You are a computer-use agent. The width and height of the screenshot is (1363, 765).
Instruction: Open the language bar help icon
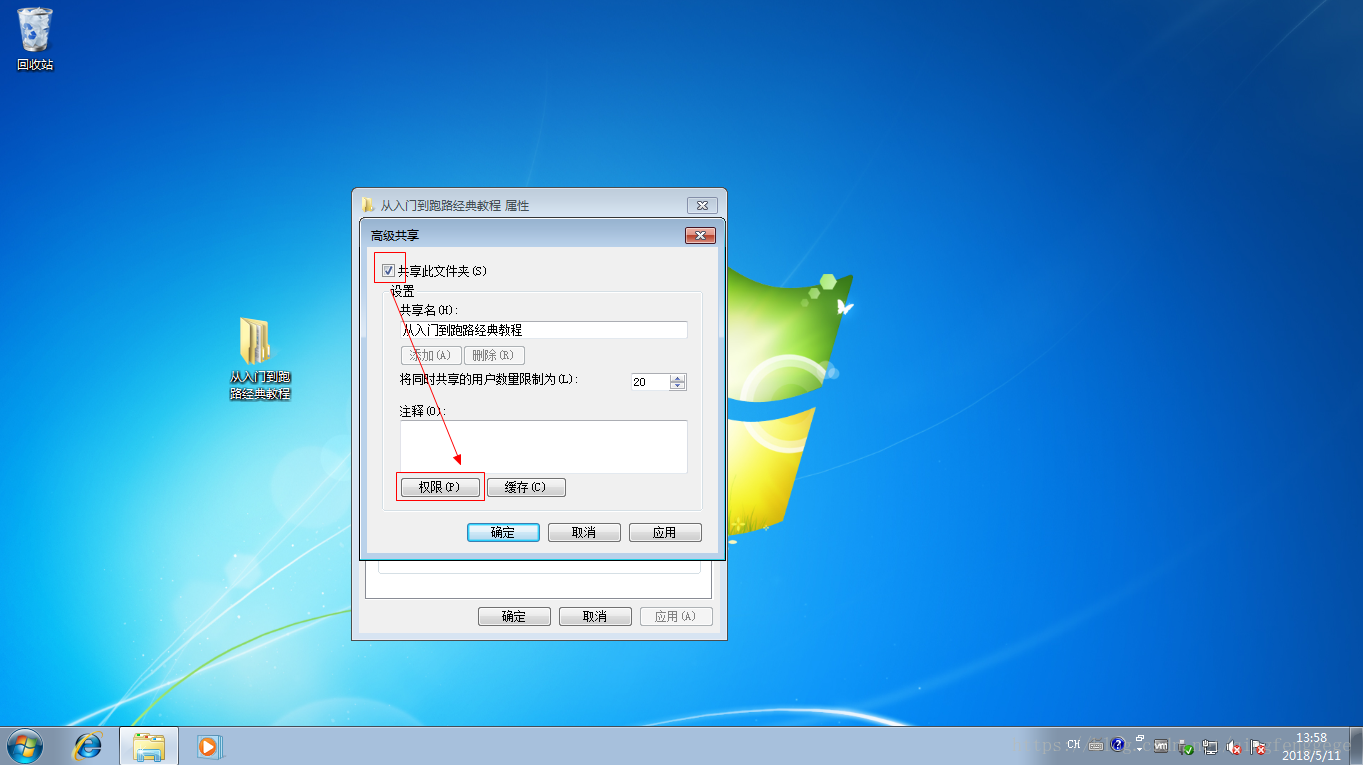point(1117,745)
